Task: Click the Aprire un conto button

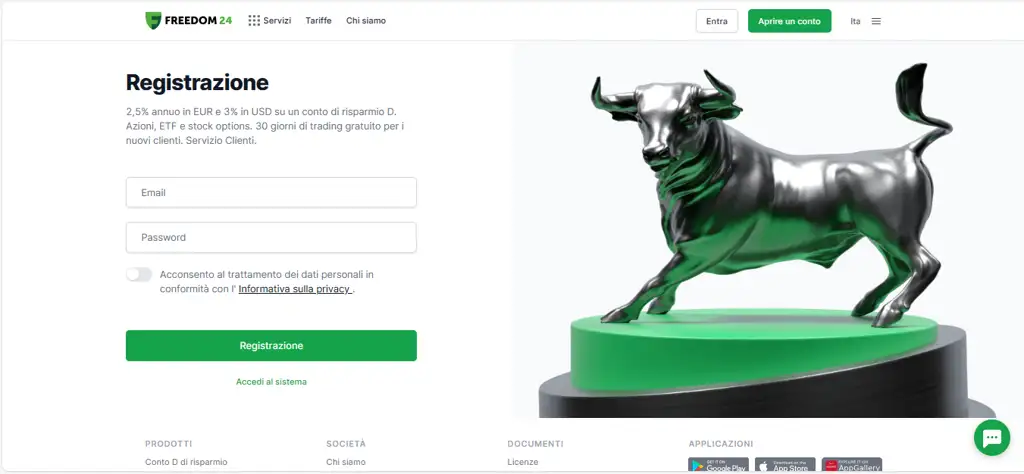Action: click(x=790, y=21)
